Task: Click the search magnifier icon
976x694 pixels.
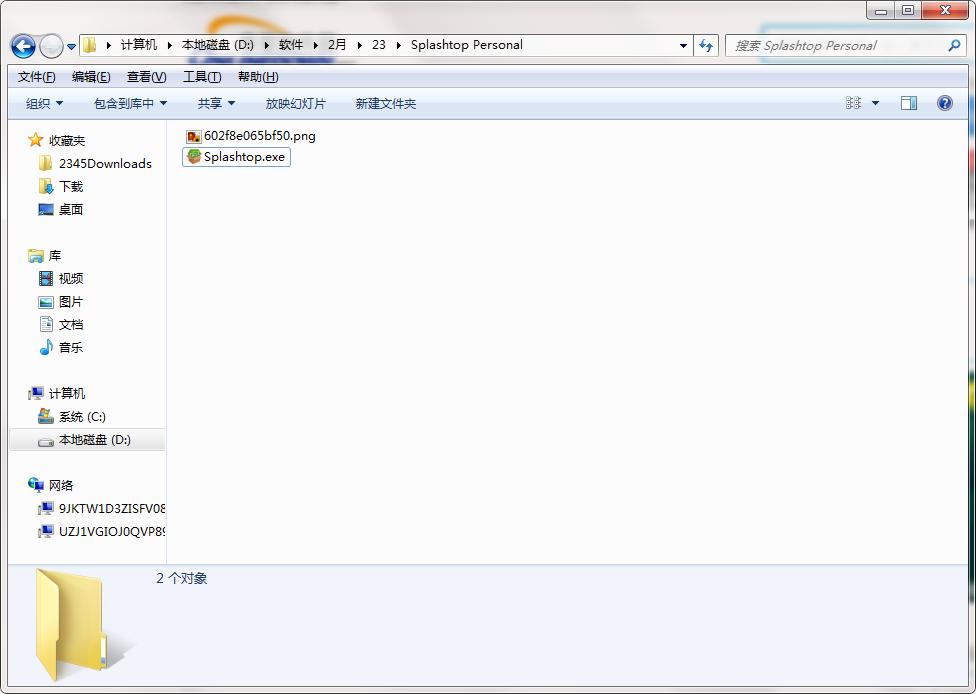Action: tap(954, 45)
